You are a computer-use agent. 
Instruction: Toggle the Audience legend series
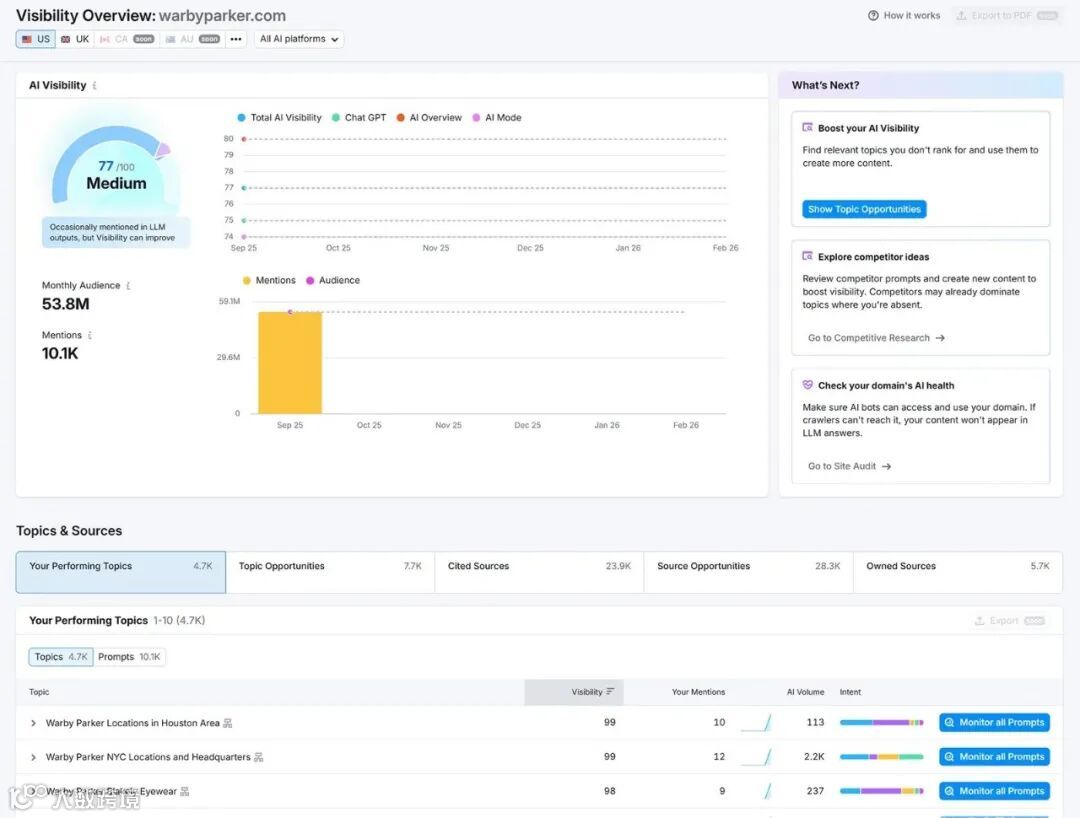pos(333,280)
